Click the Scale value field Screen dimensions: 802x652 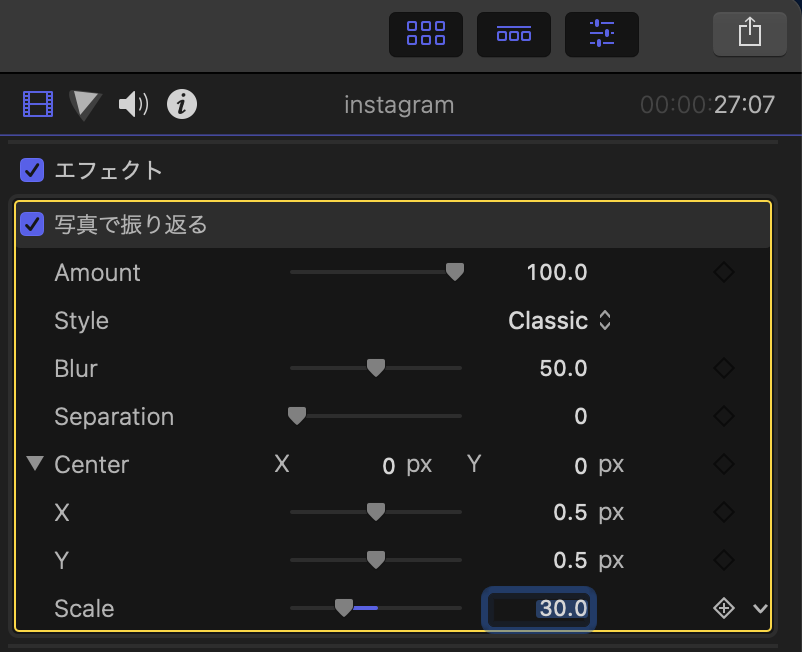click(x=541, y=608)
